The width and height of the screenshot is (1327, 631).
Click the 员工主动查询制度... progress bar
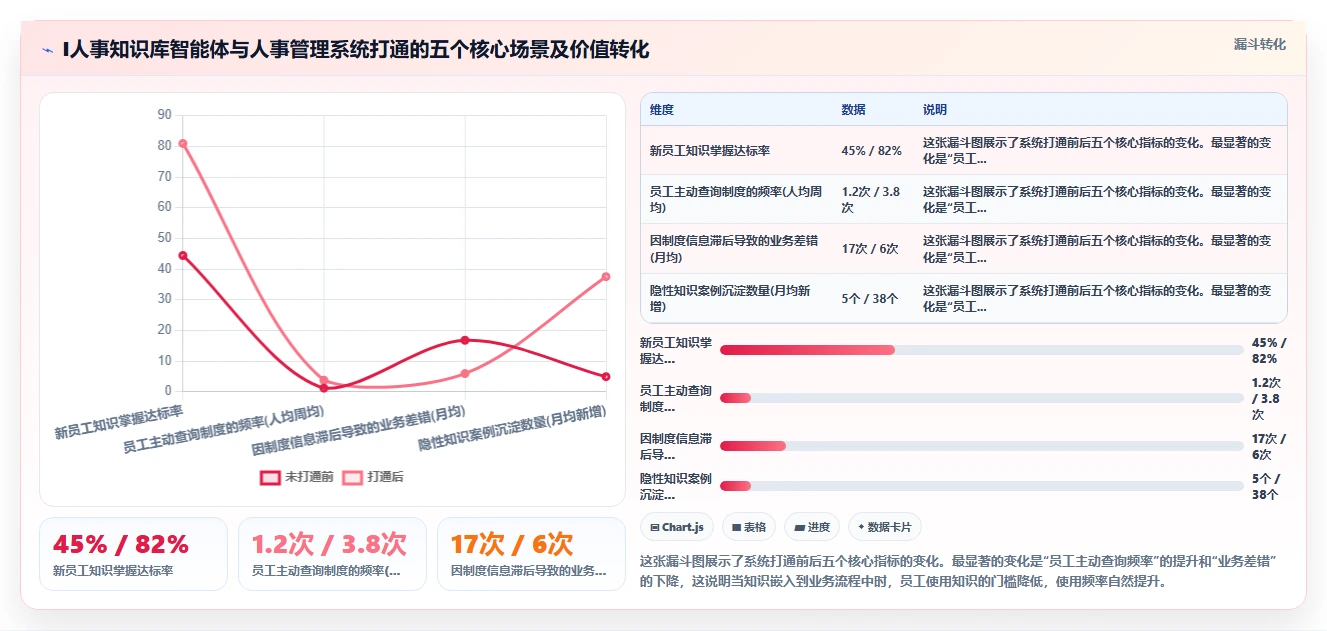point(981,398)
